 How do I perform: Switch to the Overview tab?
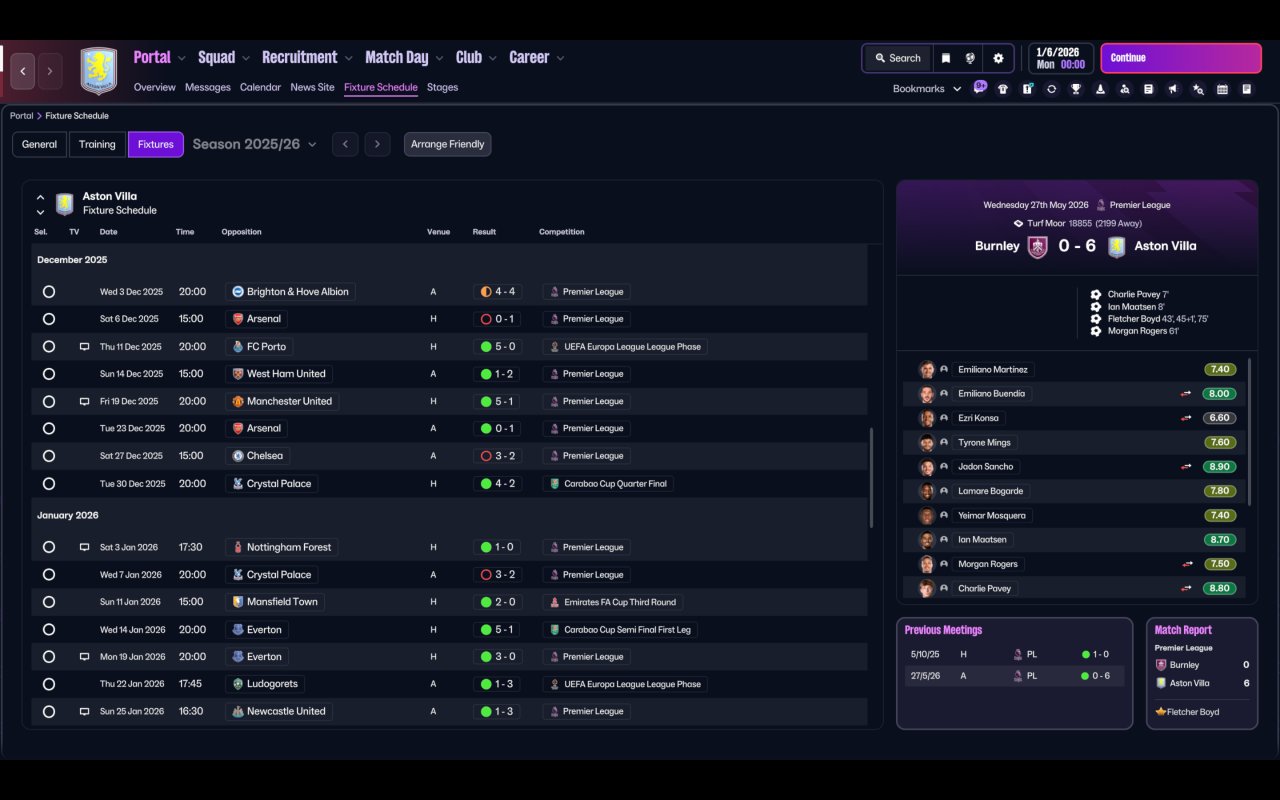click(x=155, y=87)
